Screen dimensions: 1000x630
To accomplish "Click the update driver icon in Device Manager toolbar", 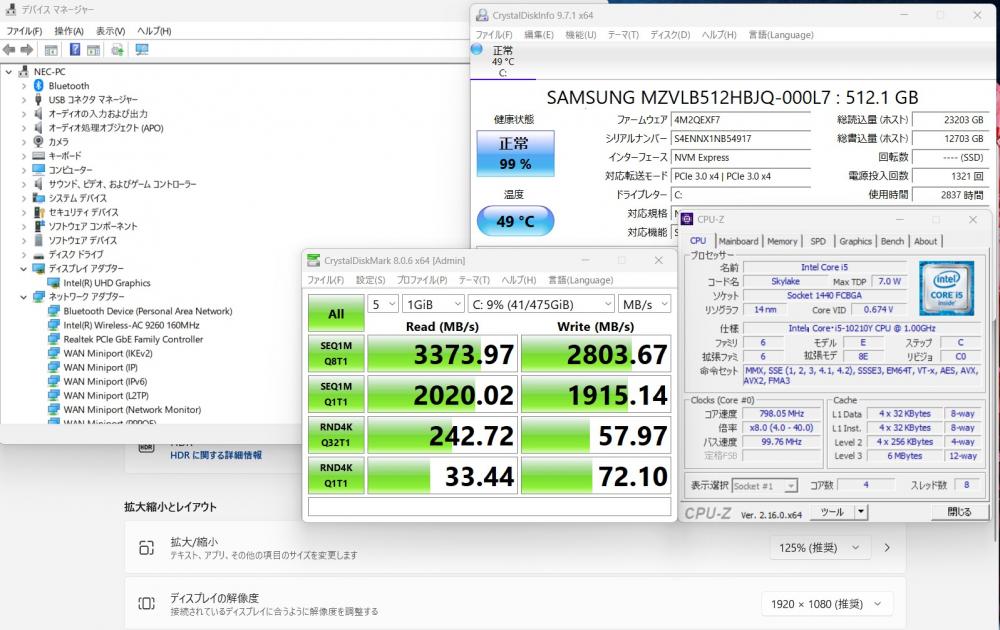I will pos(118,50).
